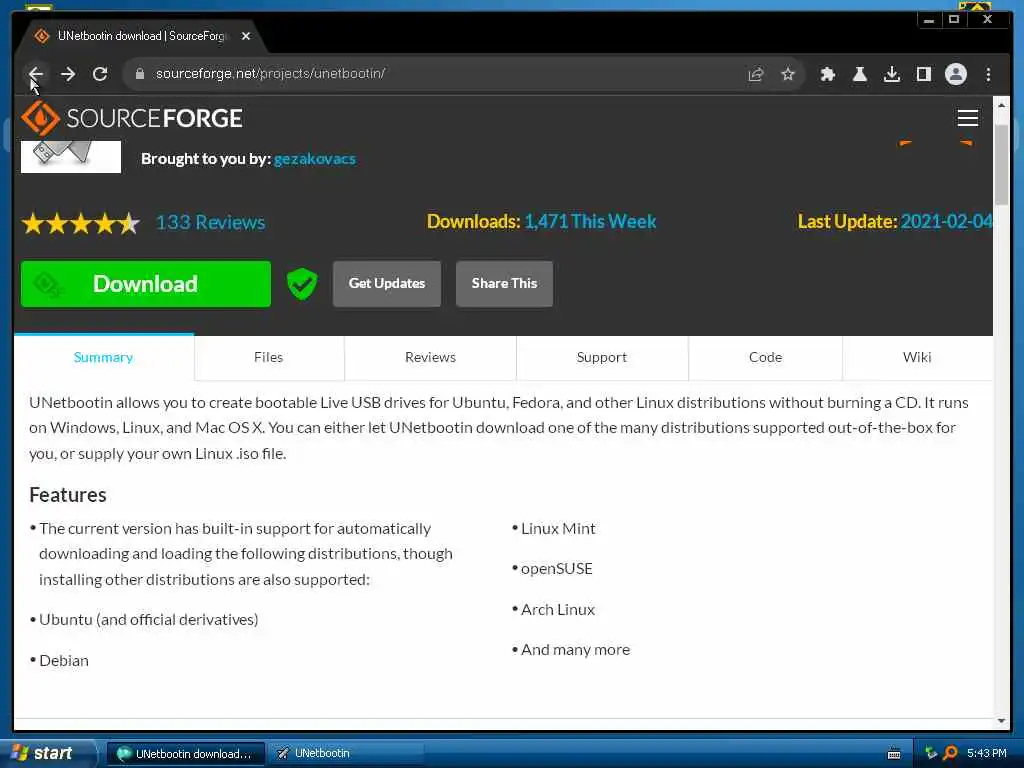Viewport: 1024px width, 768px height.
Task: Click the orange magnifier tray icon
Action: click(x=950, y=754)
